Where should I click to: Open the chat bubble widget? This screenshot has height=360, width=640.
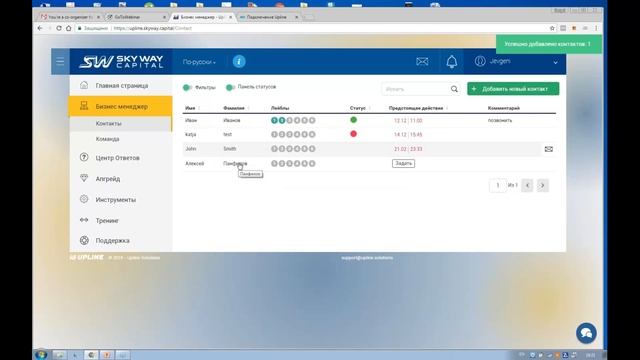(586, 333)
